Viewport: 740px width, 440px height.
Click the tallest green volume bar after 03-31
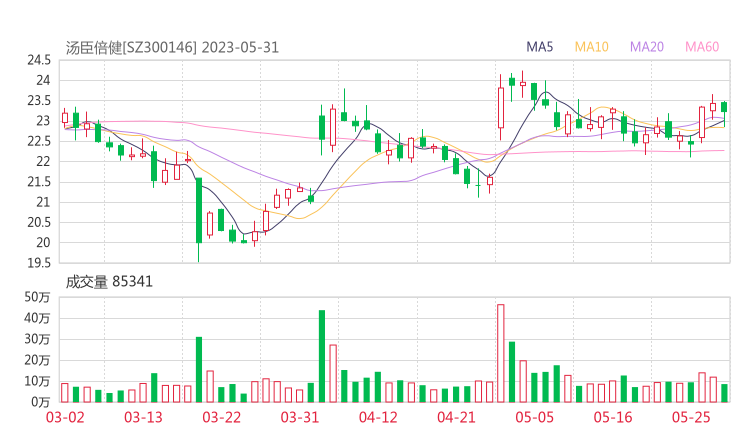tap(322, 356)
